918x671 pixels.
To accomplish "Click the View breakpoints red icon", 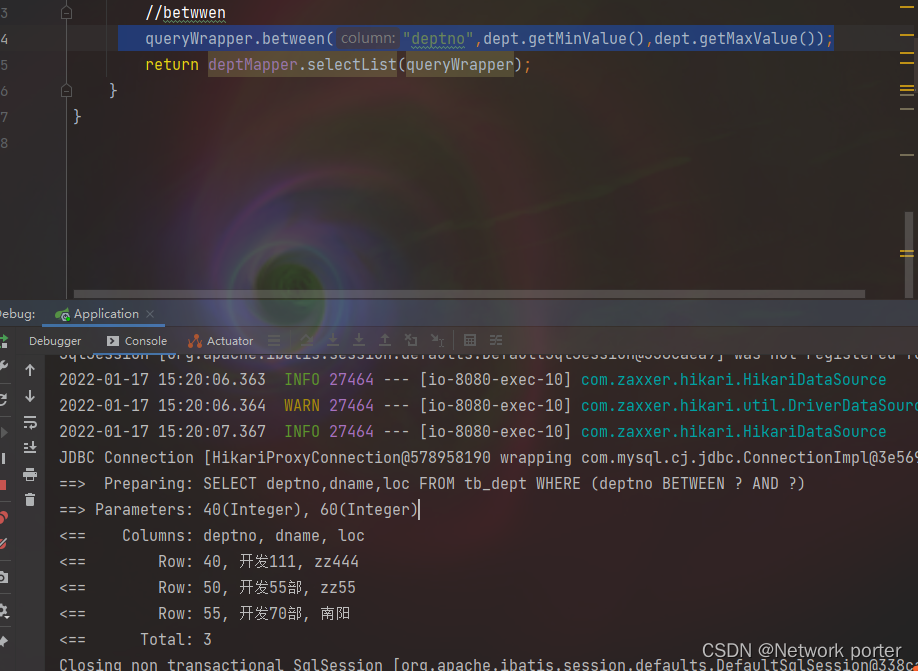I will [4, 518].
